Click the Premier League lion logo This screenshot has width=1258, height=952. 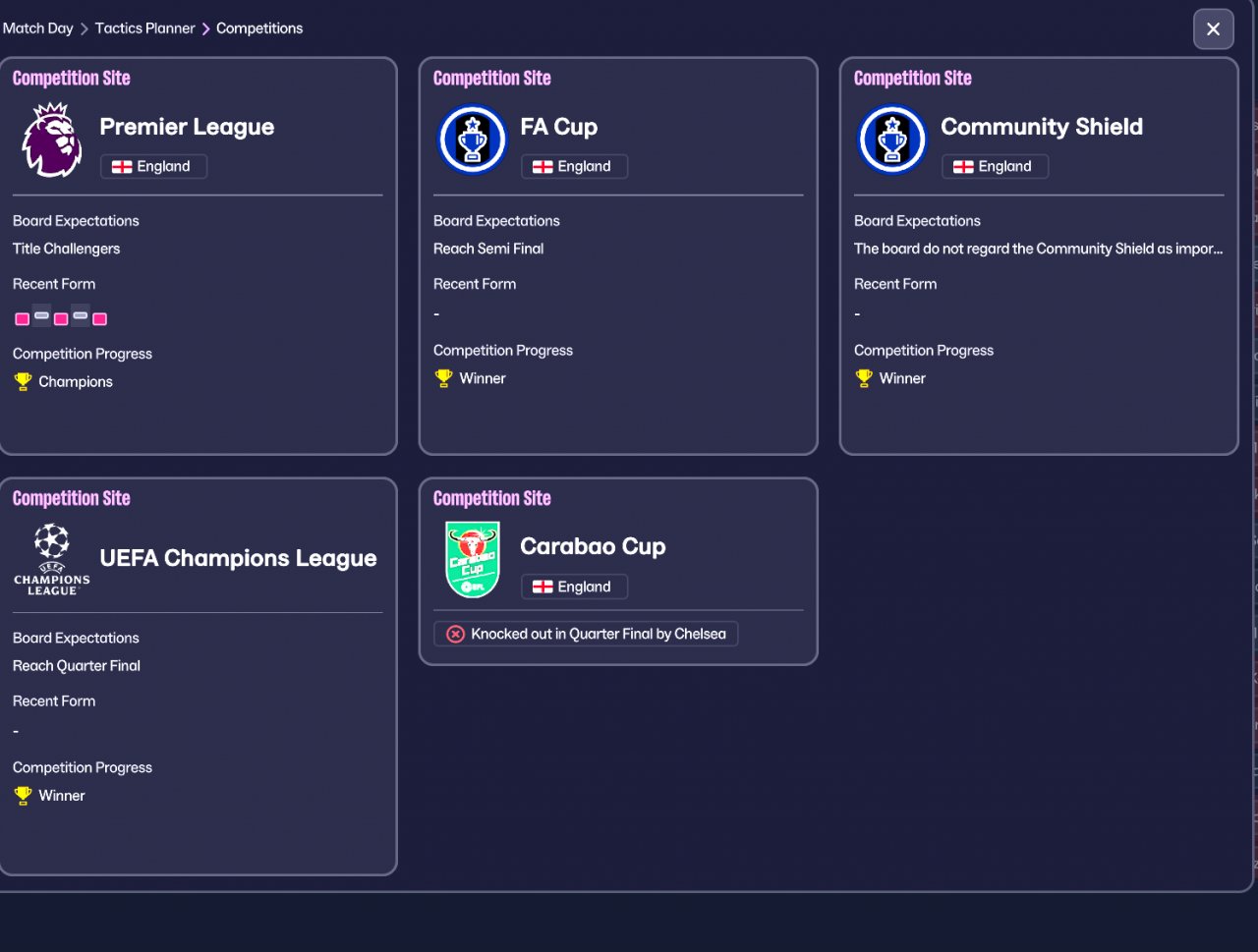click(52, 140)
